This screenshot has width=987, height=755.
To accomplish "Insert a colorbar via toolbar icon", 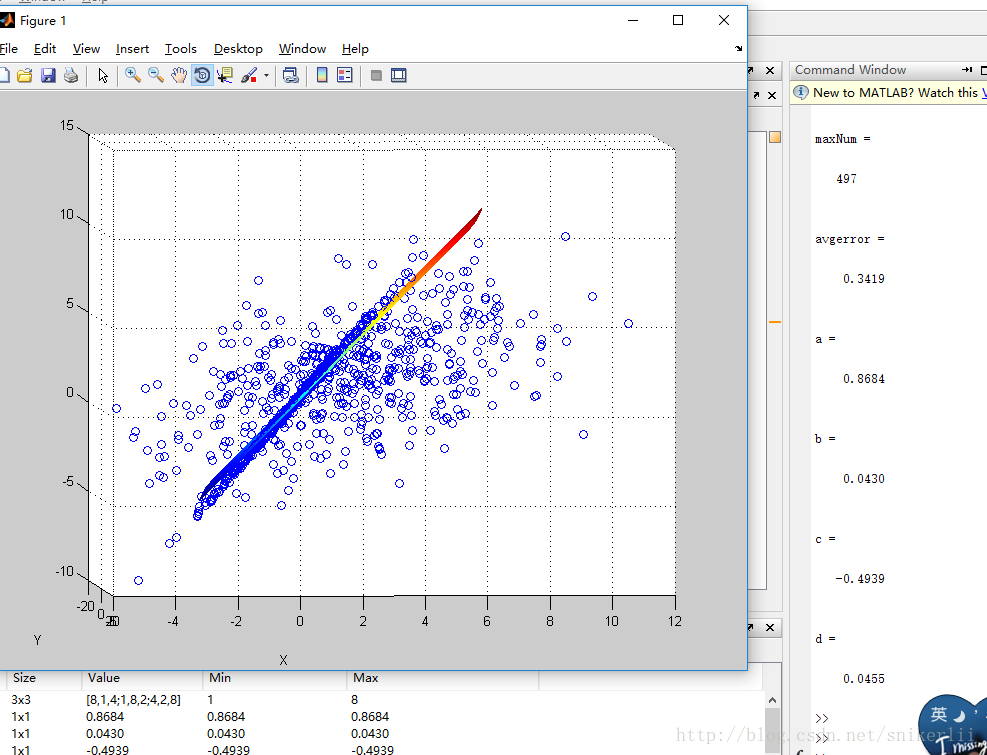I will [322, 76].
